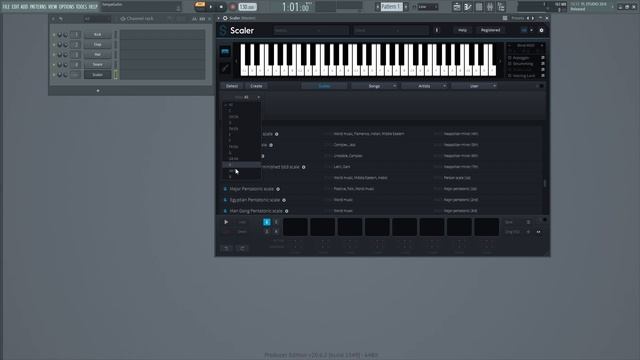Open the Songs dropdown
The width and height of the screenshot is (640, 360).
[374, 86]
